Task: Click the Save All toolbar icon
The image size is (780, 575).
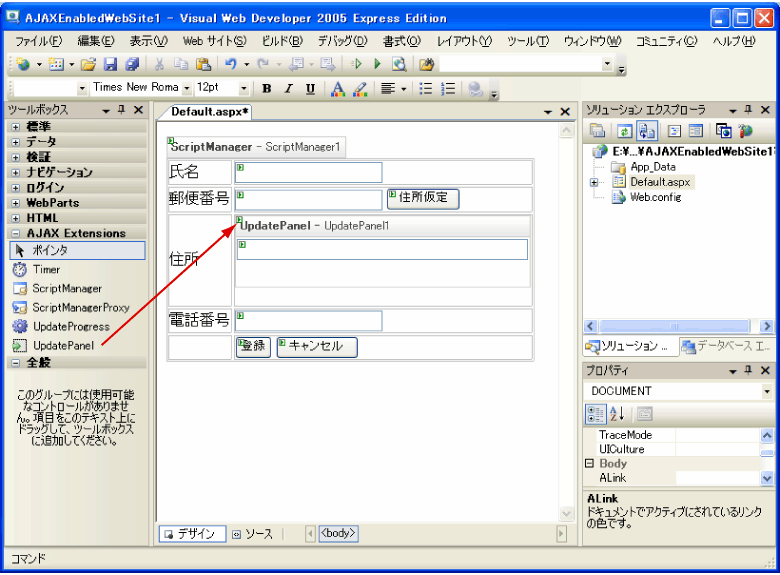Action: click(132, 64)
